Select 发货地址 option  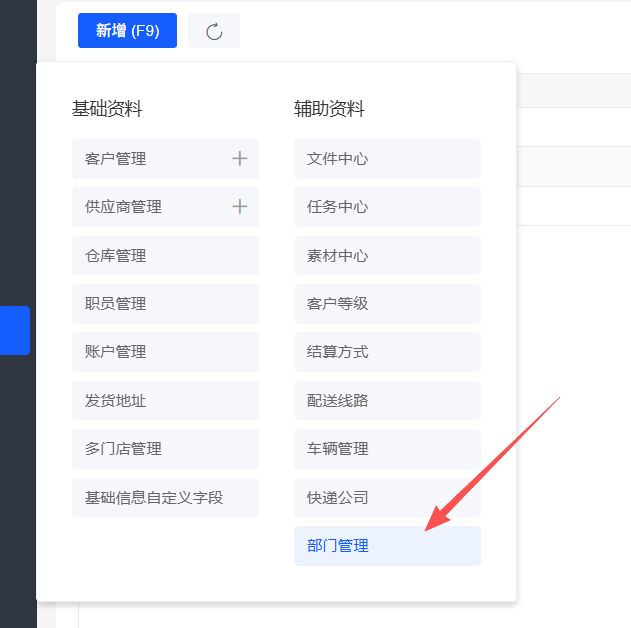pos(165,401)
